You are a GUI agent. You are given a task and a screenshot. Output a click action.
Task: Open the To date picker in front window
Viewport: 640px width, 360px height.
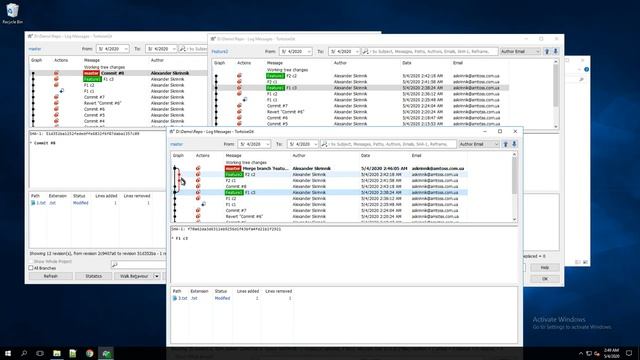click(x=315, y=144)
